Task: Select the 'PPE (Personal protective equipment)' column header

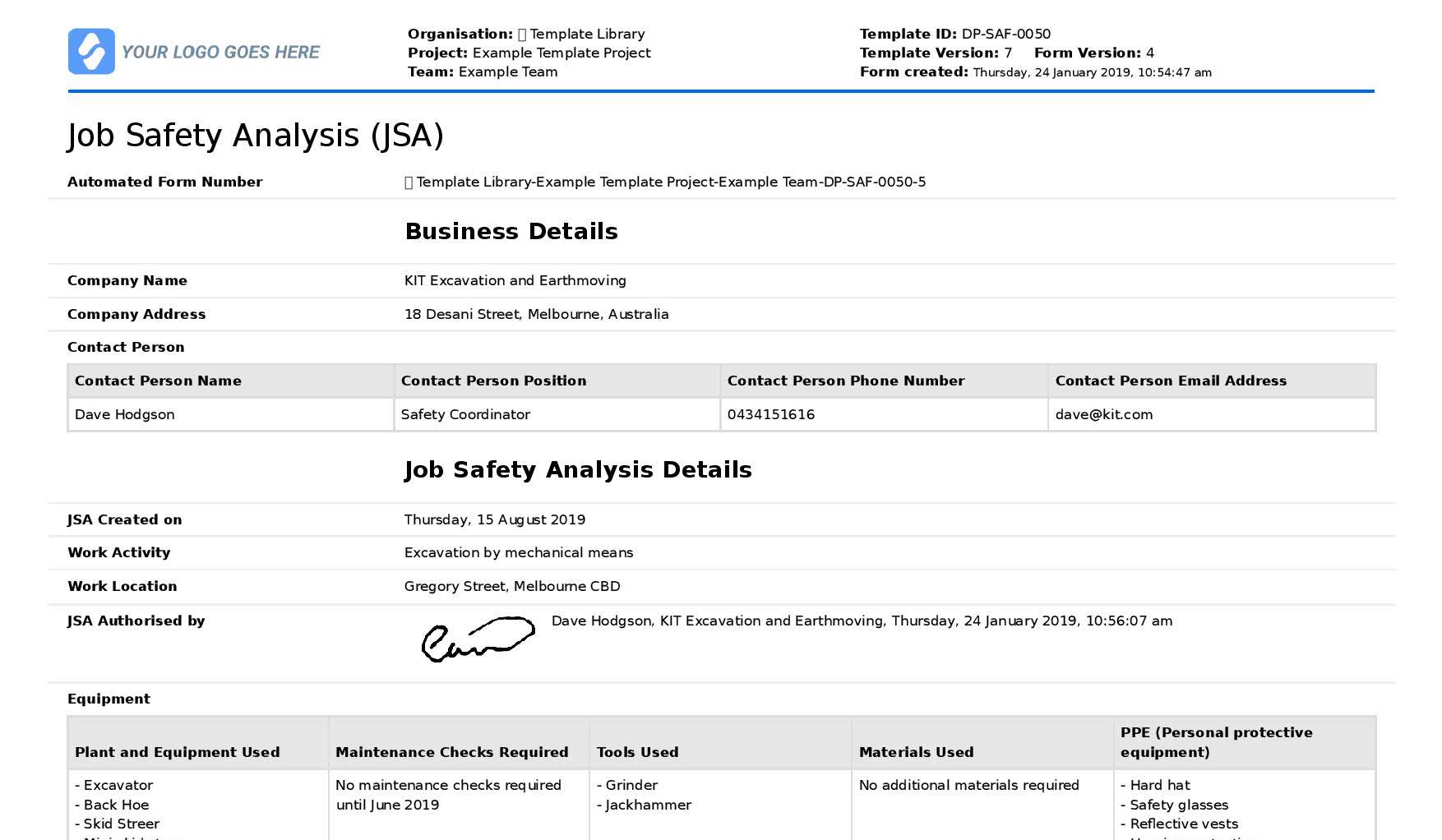Action: tap(1215, 742)
